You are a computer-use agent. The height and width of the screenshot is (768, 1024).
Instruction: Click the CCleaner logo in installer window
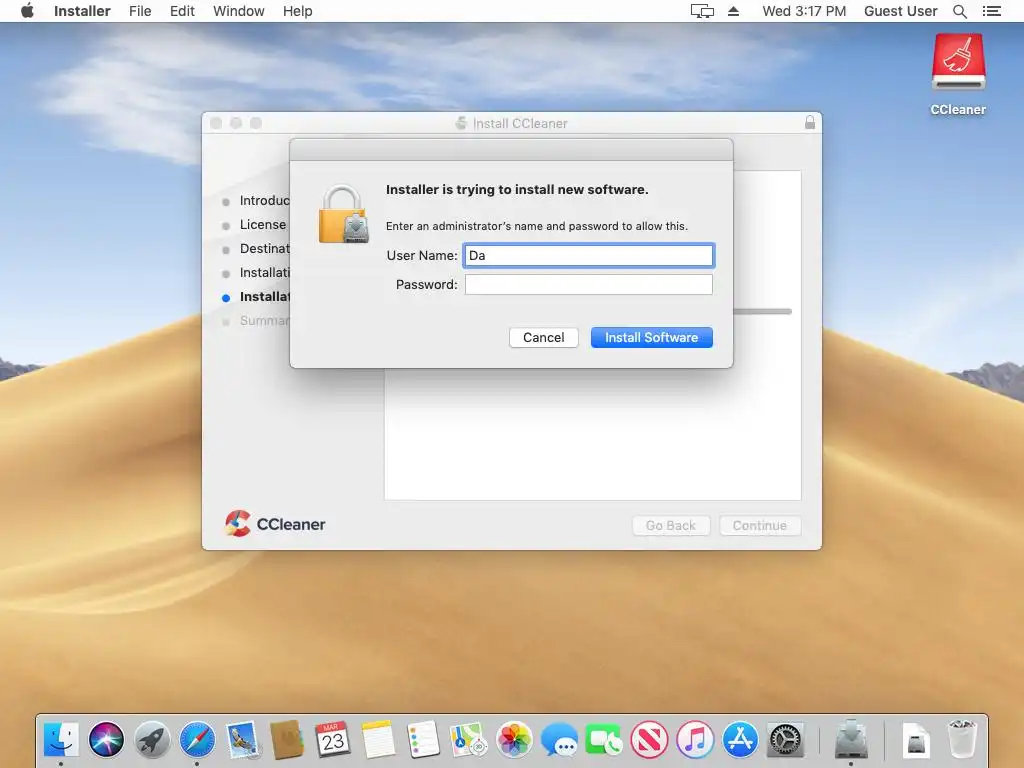tap(274, 524)
